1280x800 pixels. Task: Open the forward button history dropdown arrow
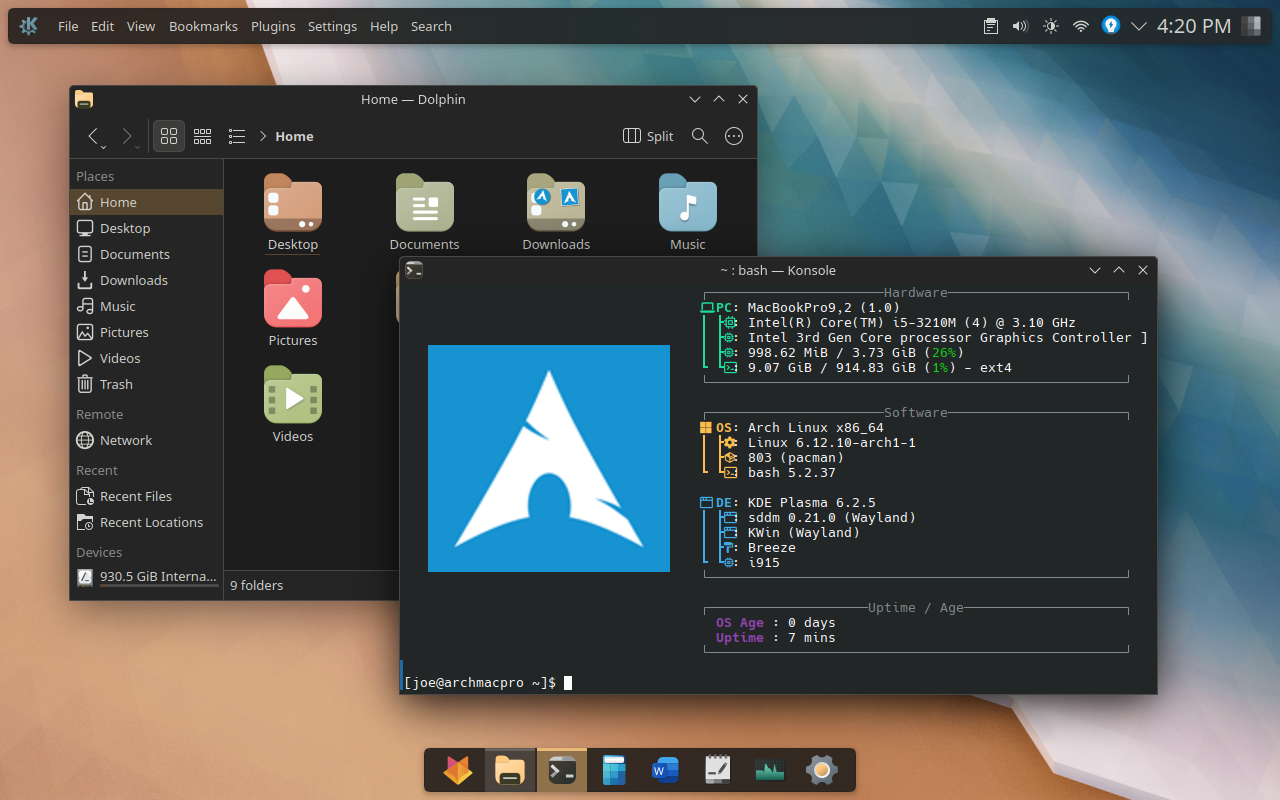coord(137,147)
